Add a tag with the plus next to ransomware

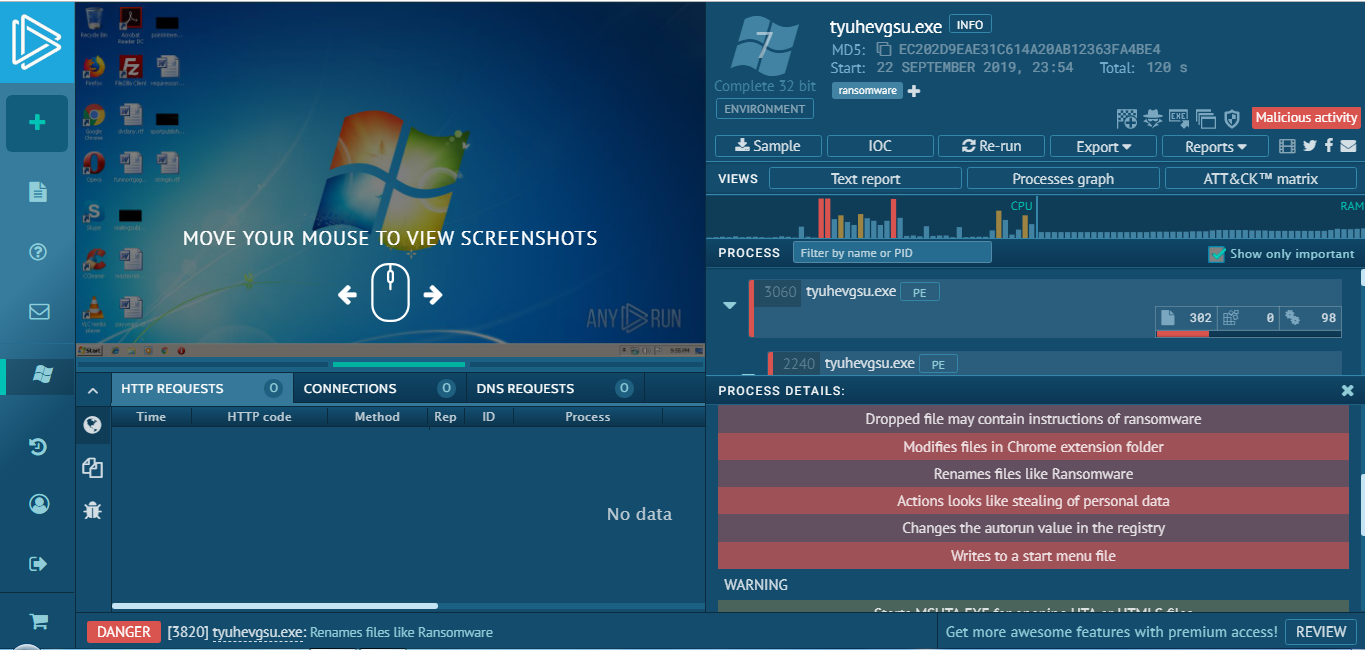pyautogui.click(x=914, y=91)
